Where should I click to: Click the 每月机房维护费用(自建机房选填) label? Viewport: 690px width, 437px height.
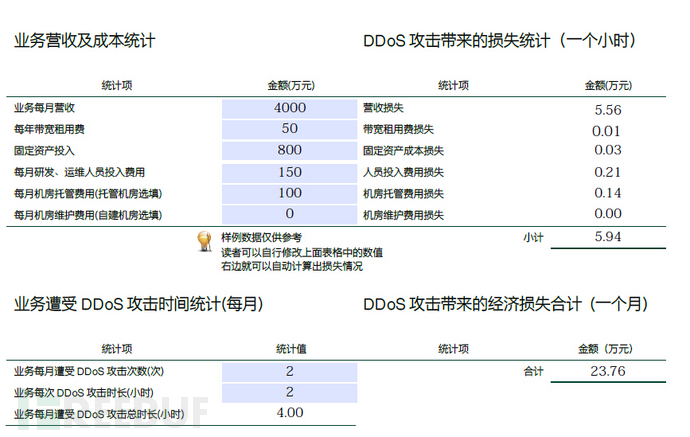click(x=88, y=215)
